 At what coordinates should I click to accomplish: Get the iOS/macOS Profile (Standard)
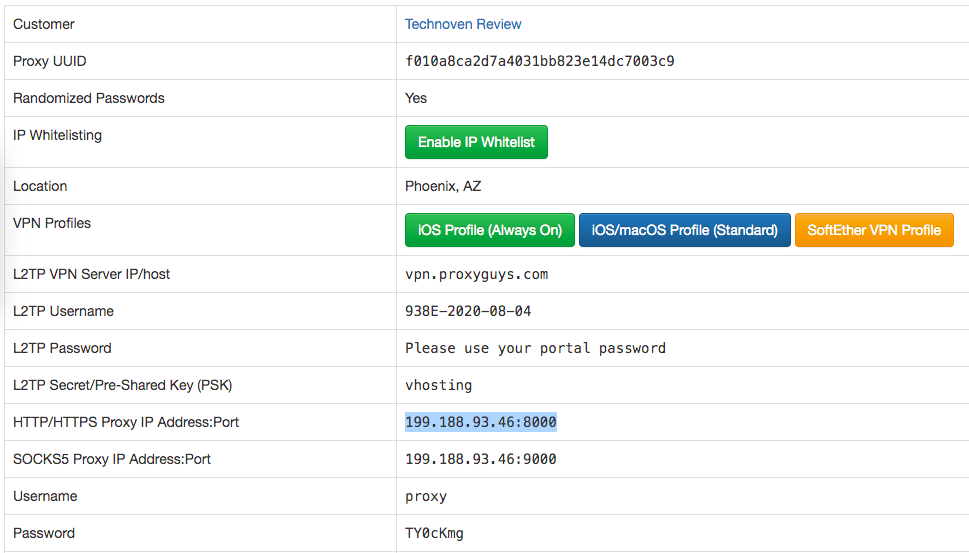tap(685, 230)
